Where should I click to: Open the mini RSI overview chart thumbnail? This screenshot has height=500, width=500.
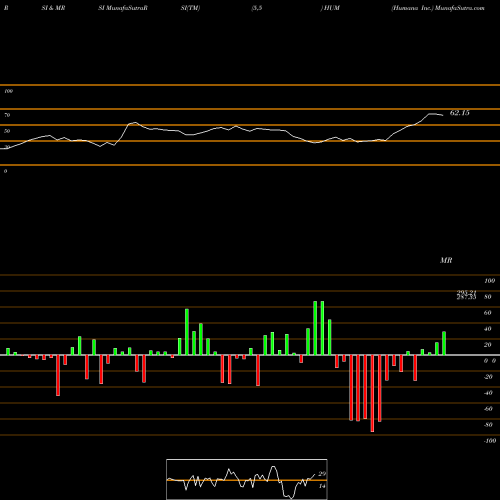247,479
